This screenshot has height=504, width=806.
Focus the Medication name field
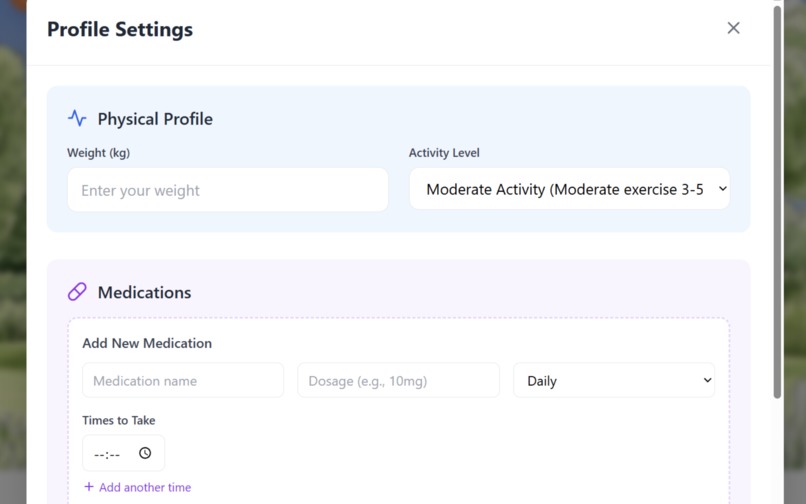point(183,381)
